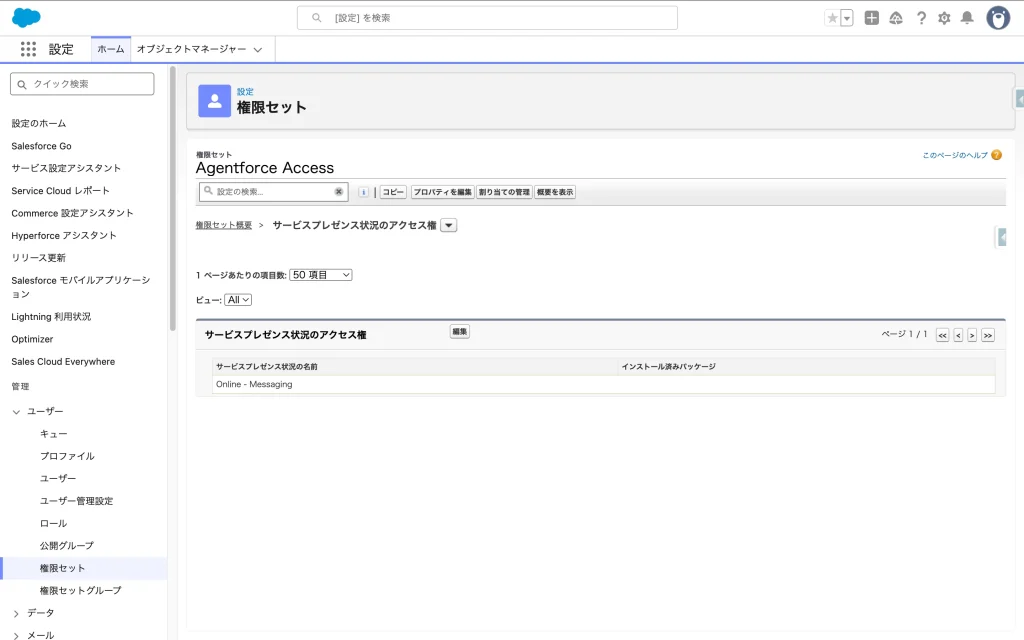Collapse the ユーザー tree section
Screen dimensions: 1024x640
pyautogui.click(x=16, y=412)
